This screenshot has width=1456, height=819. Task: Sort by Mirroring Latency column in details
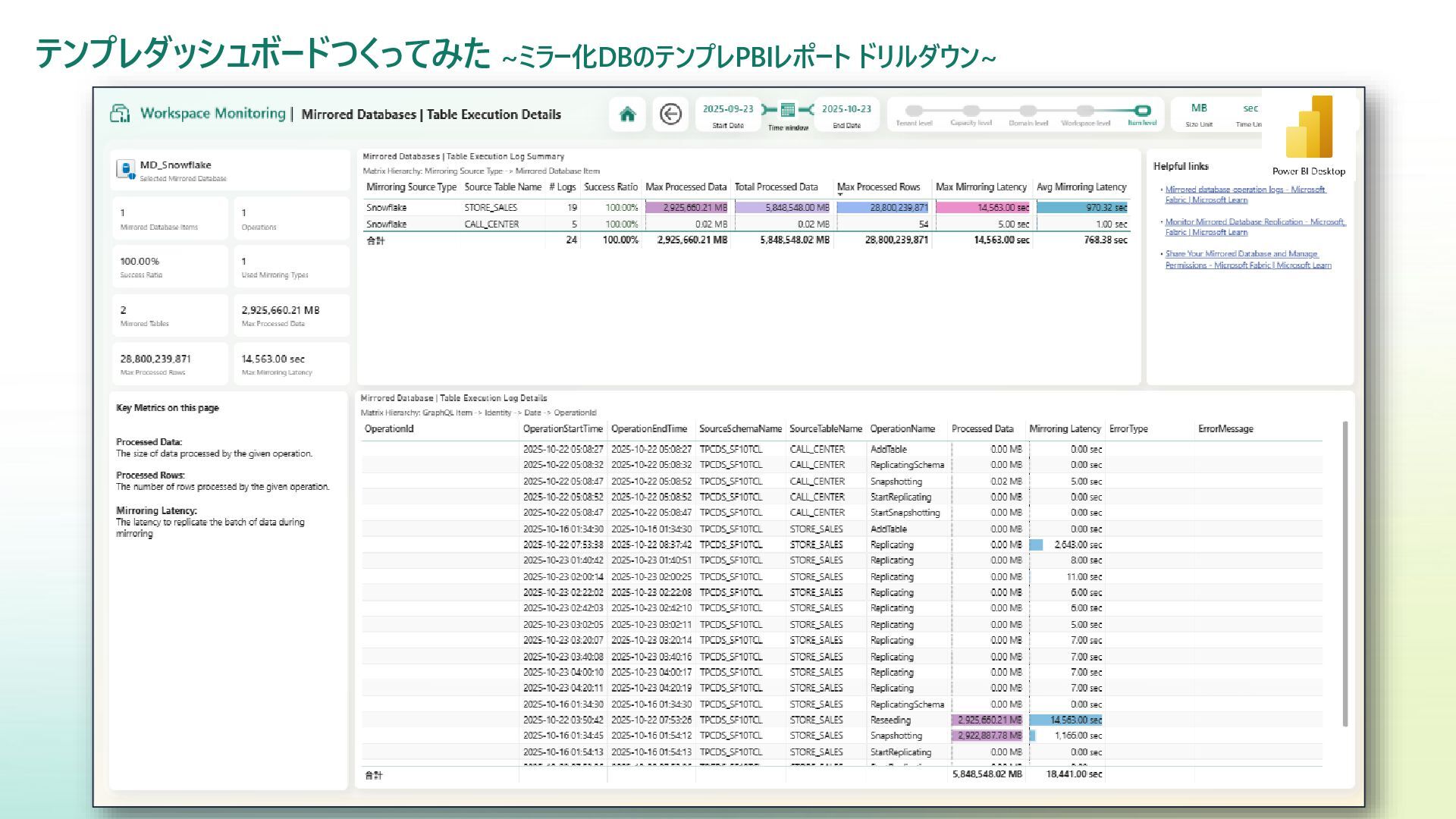1065,429
